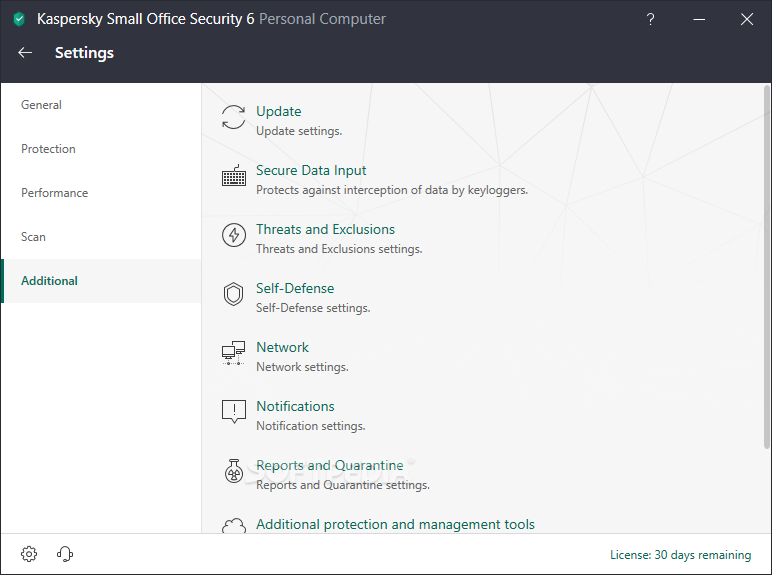This screenshot has width=772, height=575.
Task: Click the Secure Data Input keyboard icon
Action: (233, 176)
